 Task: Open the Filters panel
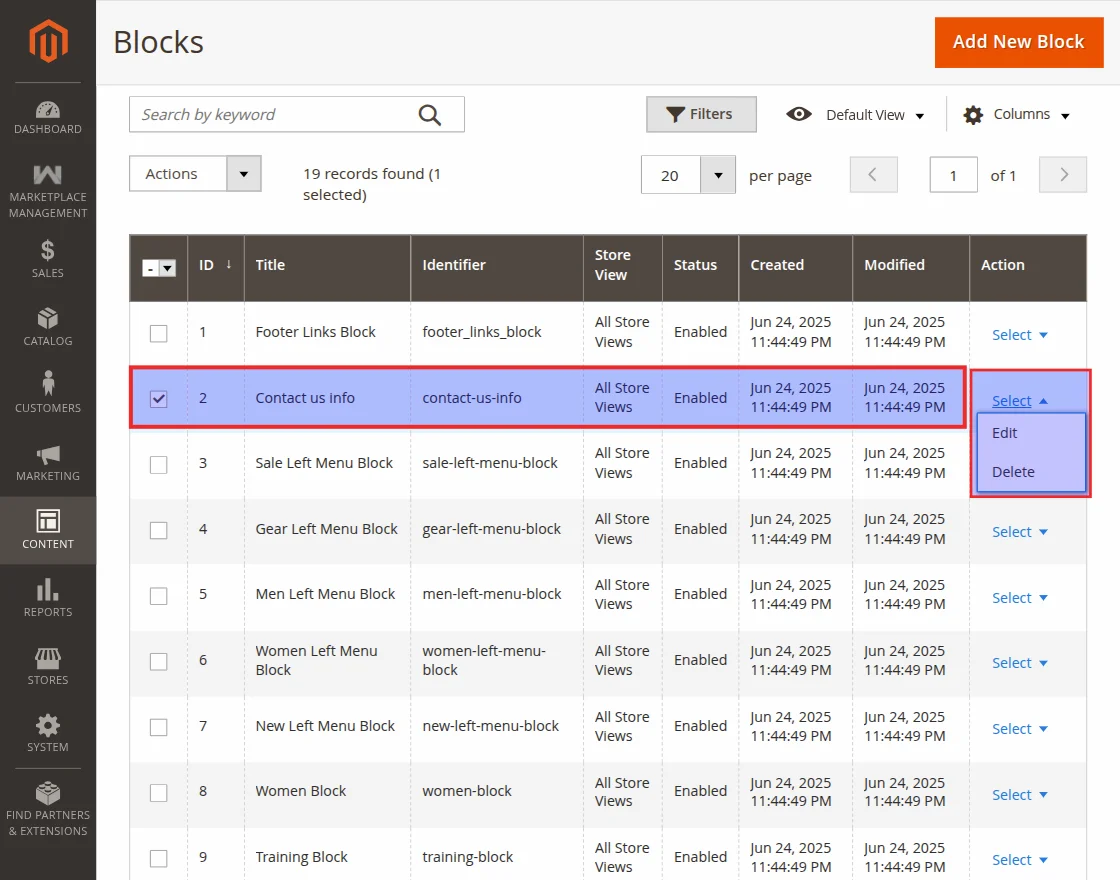tap(701, 114)
